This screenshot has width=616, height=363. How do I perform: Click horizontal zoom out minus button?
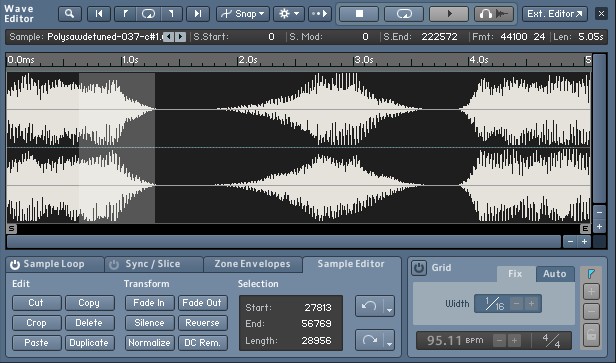pos(570,242)
